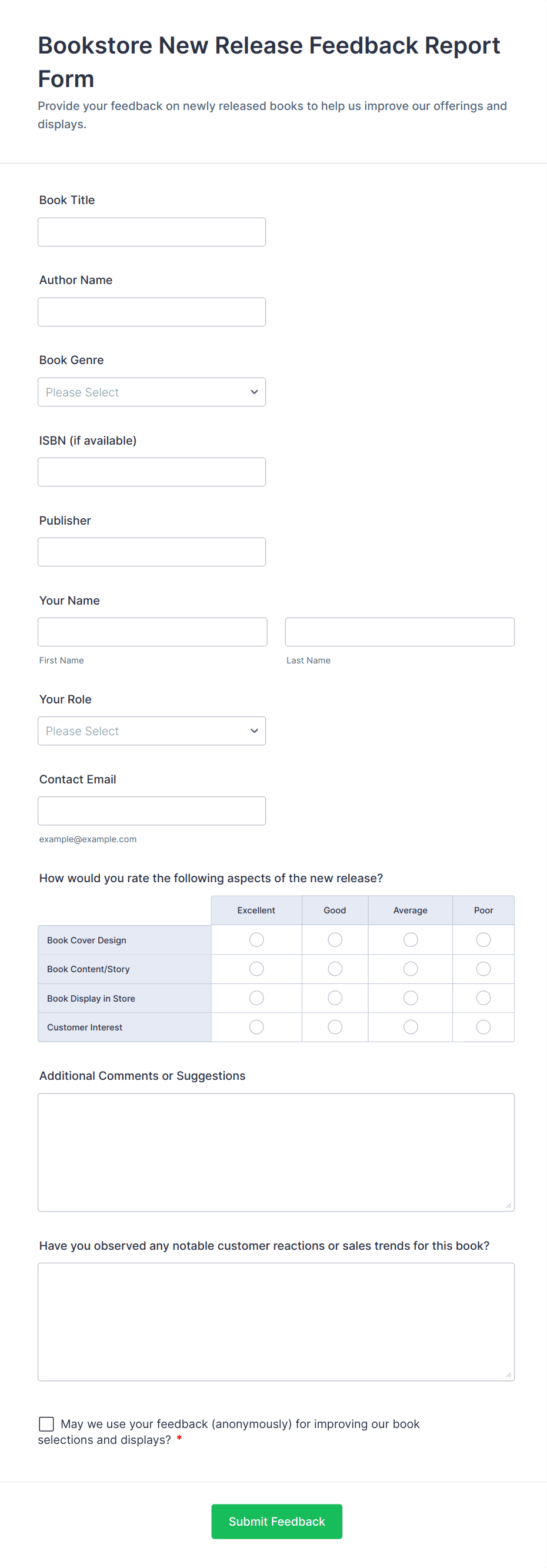The image size is (547, 1568).
Task: Click the Additional Comments text area
Action: click(x=276, y=1152)
